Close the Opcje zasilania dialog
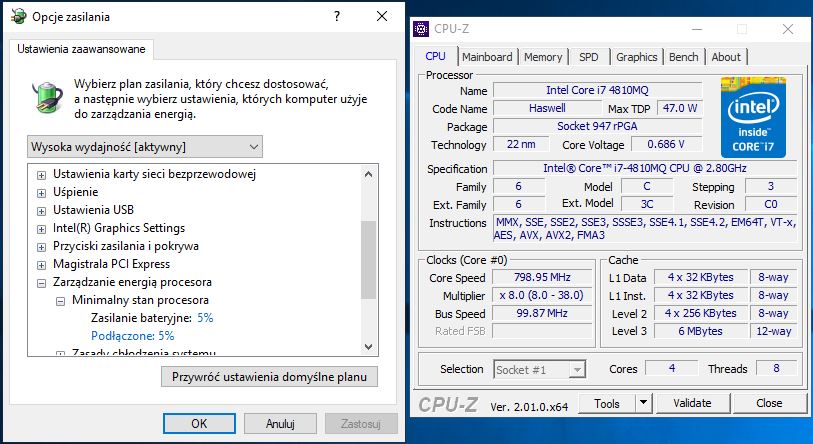Viewport: 813px width, 444px height. [x=382, y=16]
